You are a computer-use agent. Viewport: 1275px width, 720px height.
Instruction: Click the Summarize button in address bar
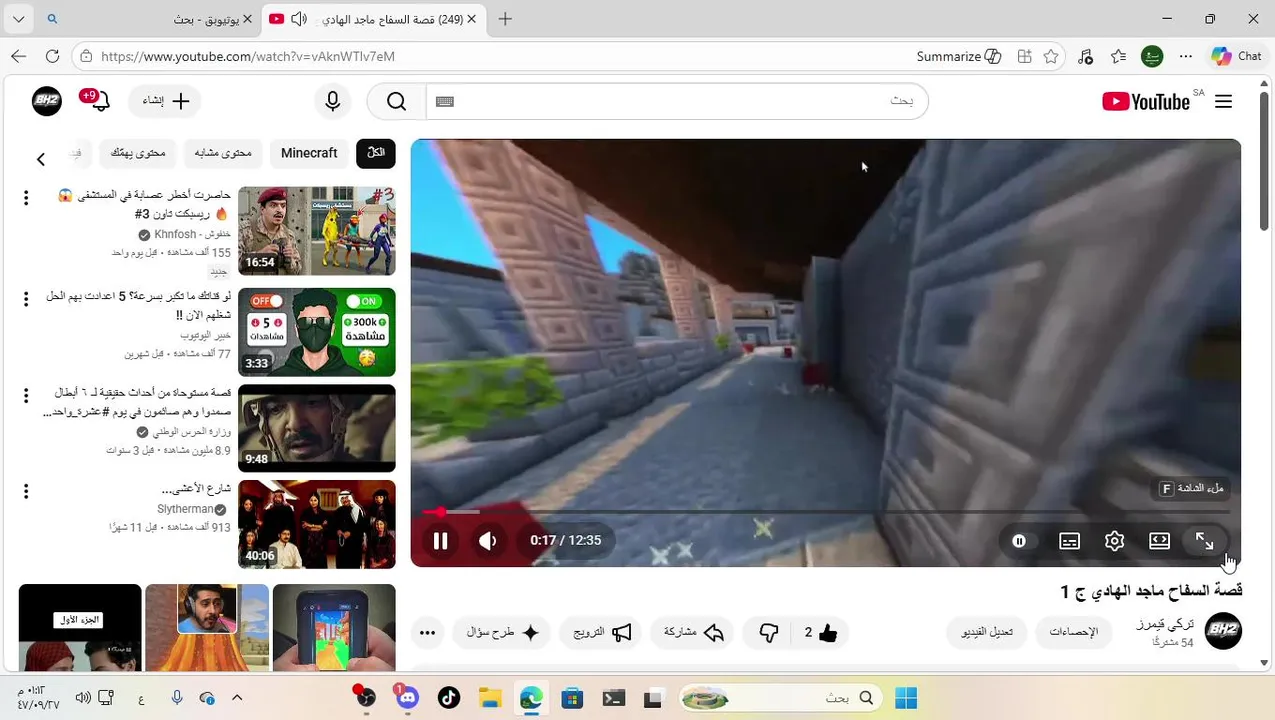(x=959, y=56)
